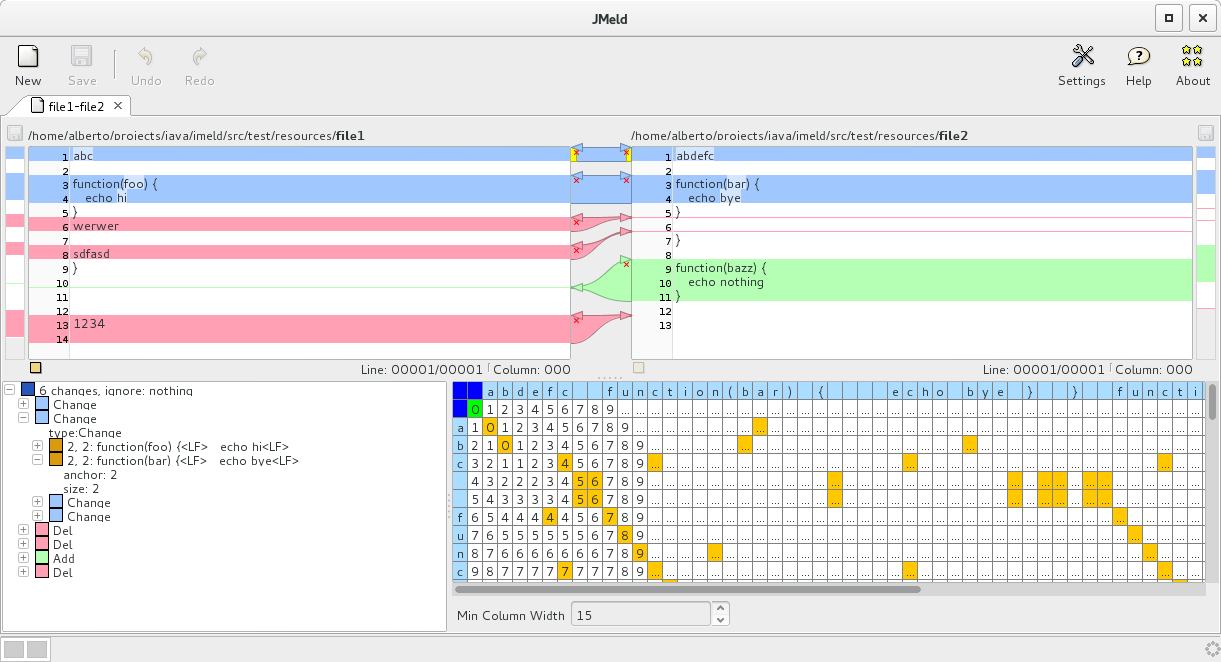Click left-pointing arrow beside the 1234 deletion
The width and height of the screenshot is (1221, 662).
pos(576,315)
